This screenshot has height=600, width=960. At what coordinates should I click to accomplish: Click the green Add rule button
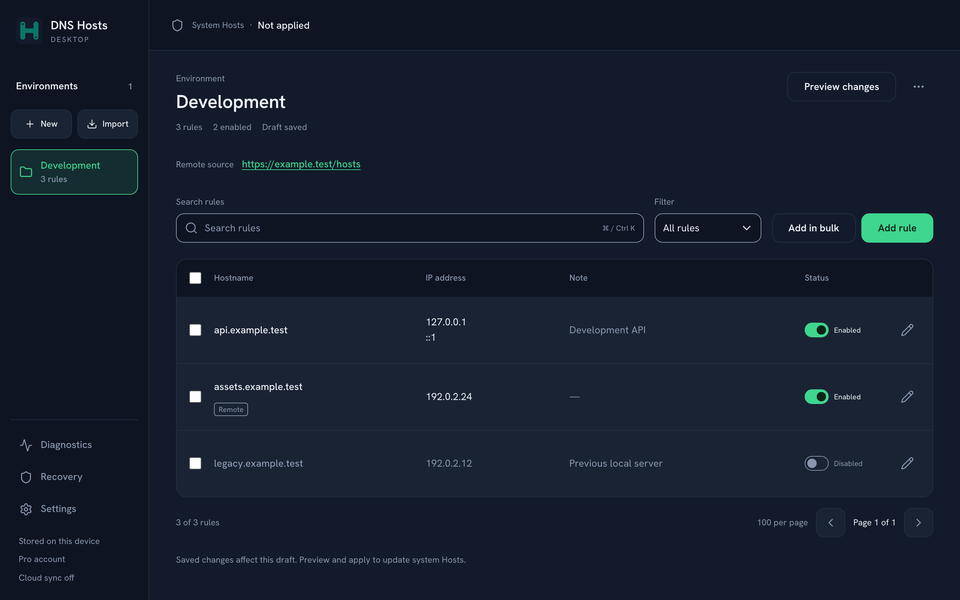point(897,228)
